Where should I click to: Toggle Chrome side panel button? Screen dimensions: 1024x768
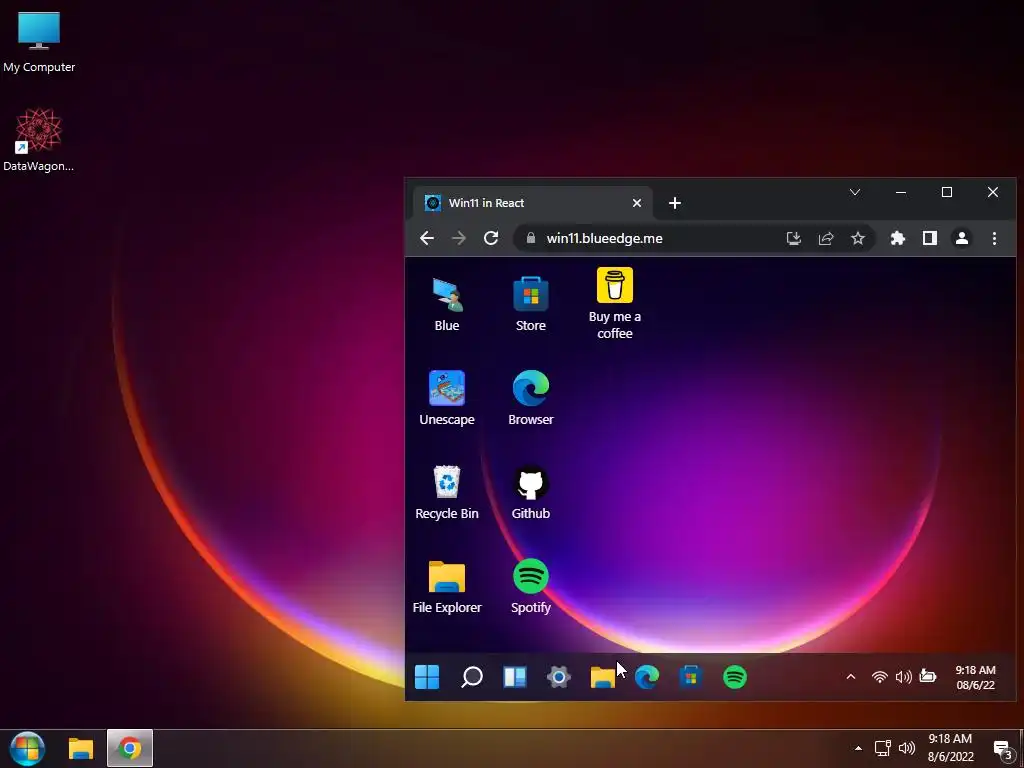(x=930, y=238)
